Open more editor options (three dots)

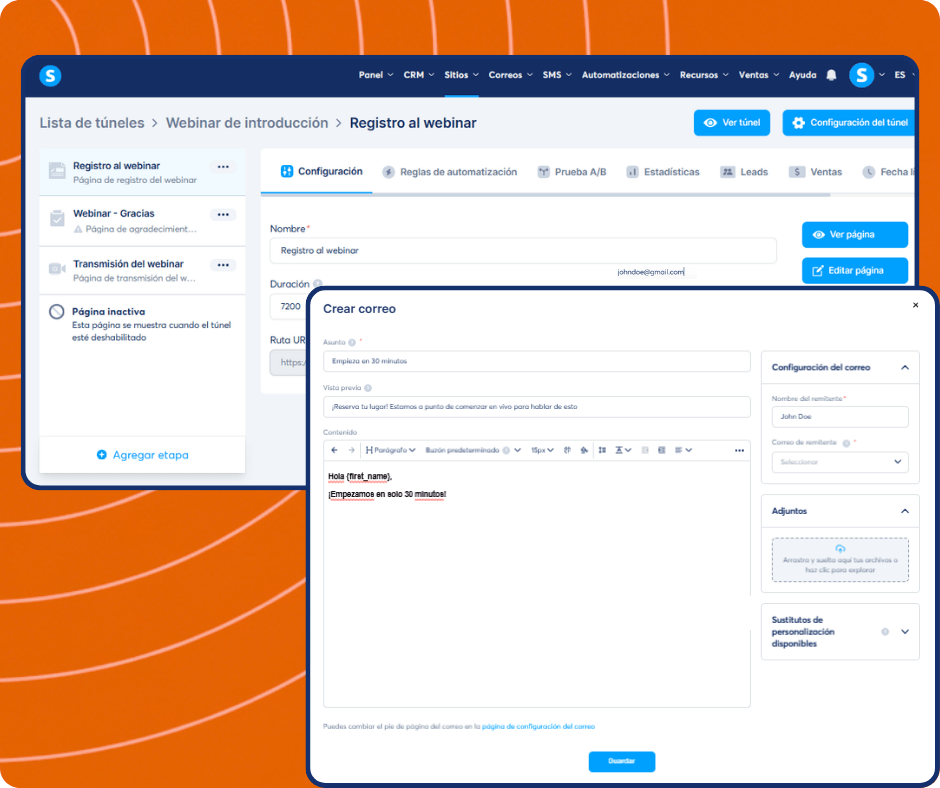739,450
